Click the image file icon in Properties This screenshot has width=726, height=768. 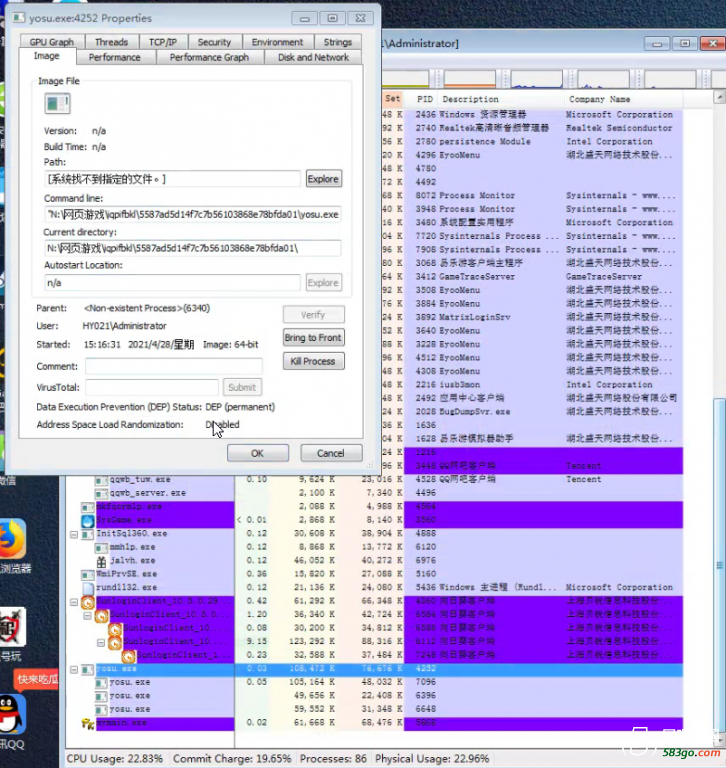57,103
